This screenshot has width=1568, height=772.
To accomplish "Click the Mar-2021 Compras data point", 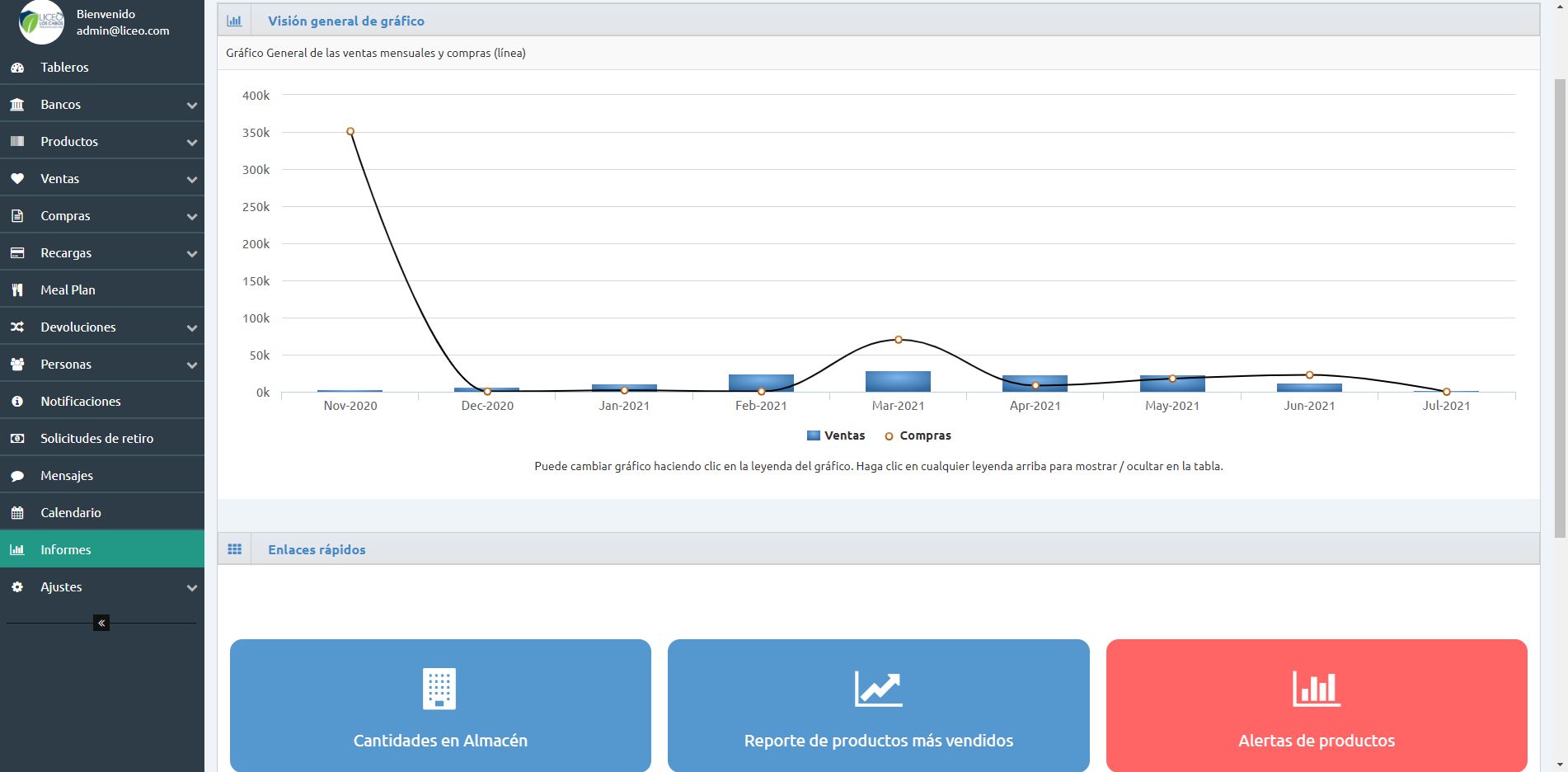I will coord(899,340).
